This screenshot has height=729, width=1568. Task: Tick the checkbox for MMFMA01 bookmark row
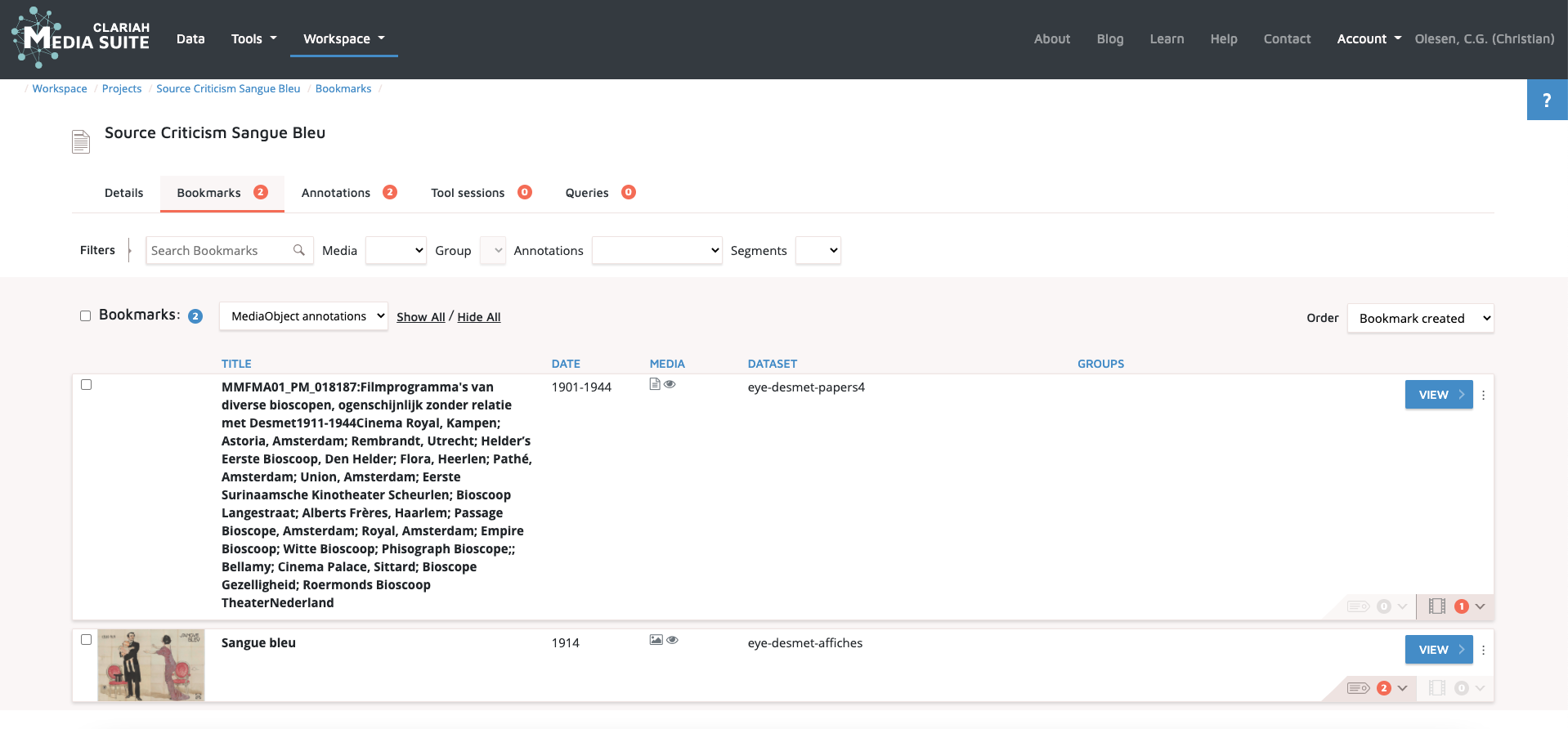pos(86,385)
